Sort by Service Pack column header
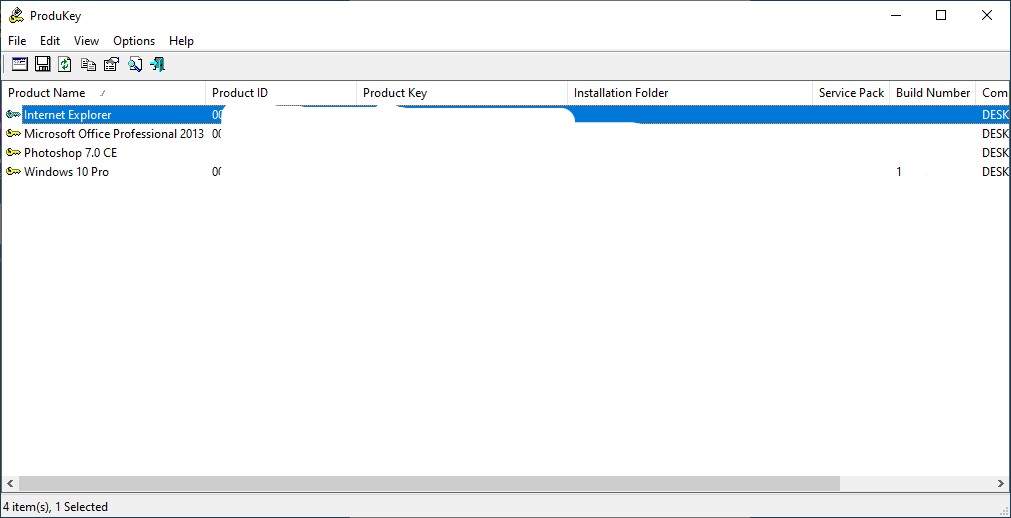The image size is (1011, 518). click(851, 93)
